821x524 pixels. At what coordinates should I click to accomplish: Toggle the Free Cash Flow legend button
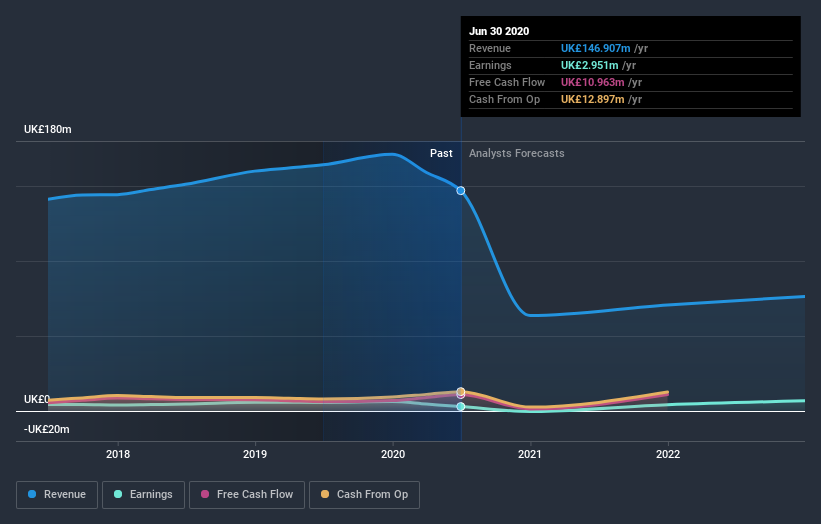[247, 495]
